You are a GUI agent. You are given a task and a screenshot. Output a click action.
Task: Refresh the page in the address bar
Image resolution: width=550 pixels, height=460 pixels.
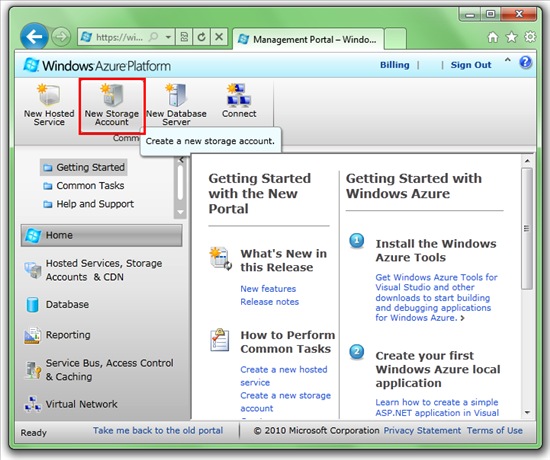pyautogui.click(x=201, y=37)
